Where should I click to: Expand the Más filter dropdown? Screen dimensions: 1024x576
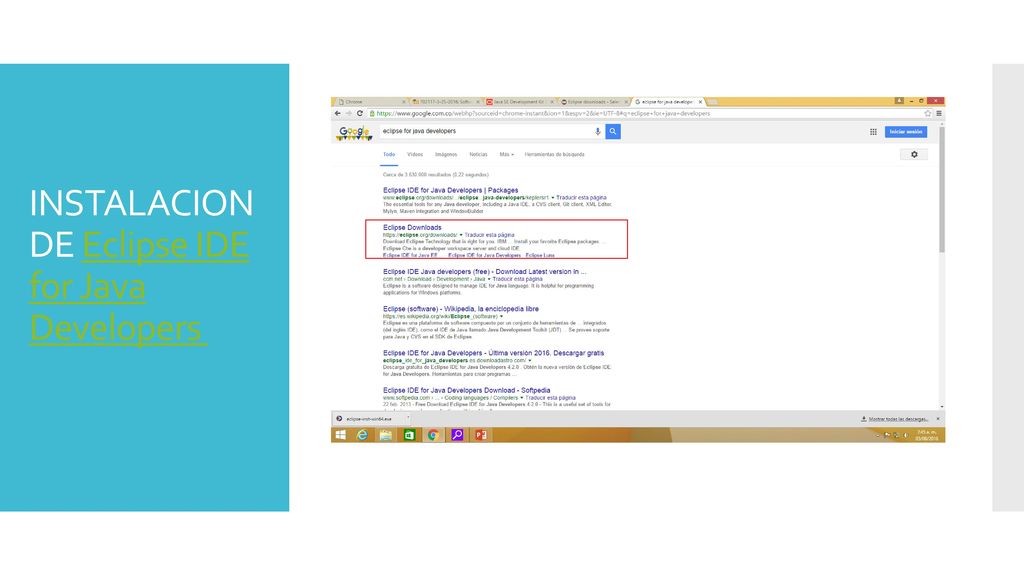pyautogui.click(x=506, y=155)
